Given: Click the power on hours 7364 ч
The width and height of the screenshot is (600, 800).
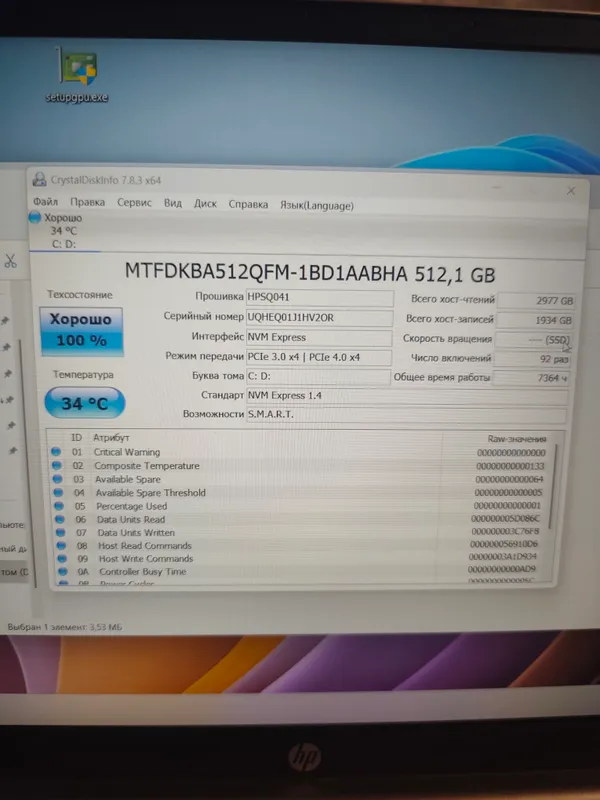Looking at the screenshot, I should (531, 378).
